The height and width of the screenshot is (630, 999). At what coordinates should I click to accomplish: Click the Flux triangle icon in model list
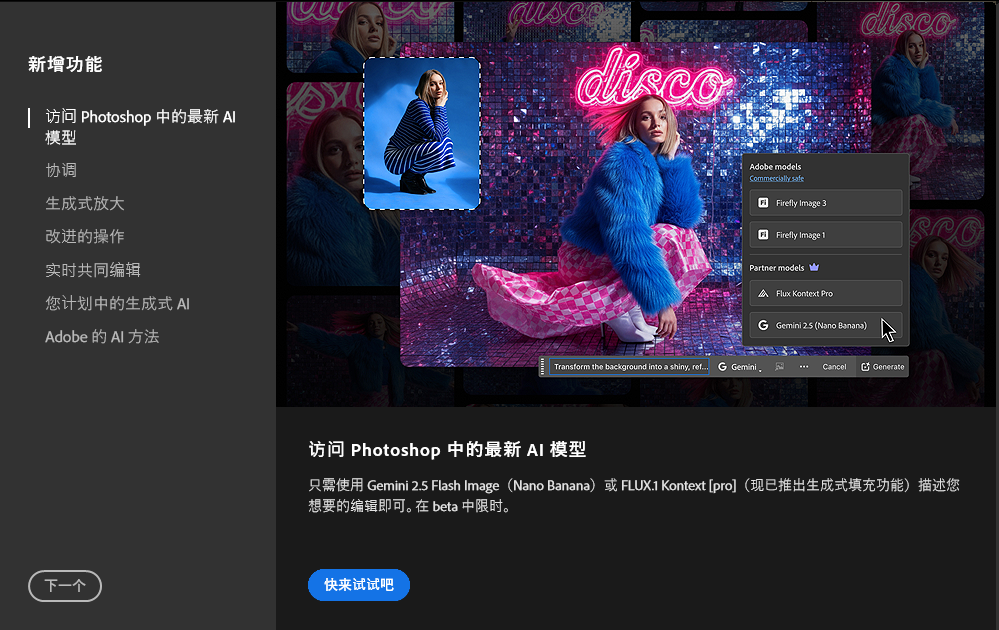point(763,294)
